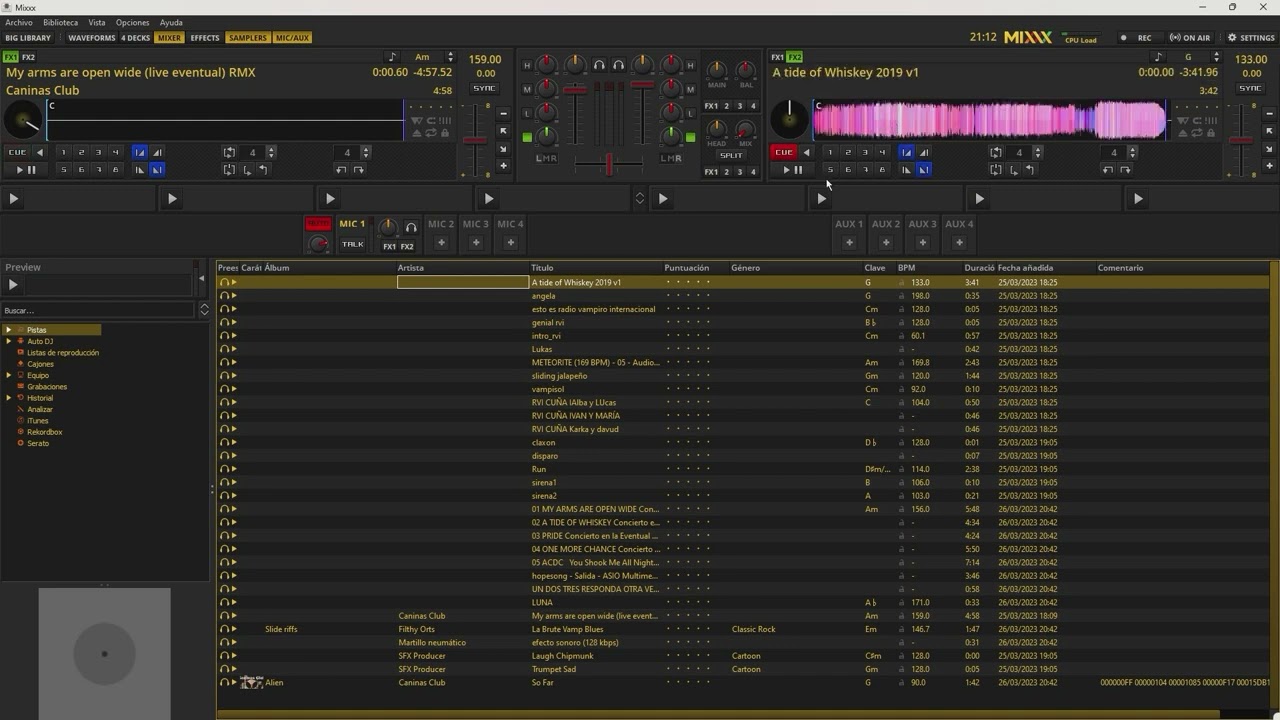Screen dimensions: 1280x720
Task: Toggle right channel headphone cue in mixer
Action: tap(618, 65)
